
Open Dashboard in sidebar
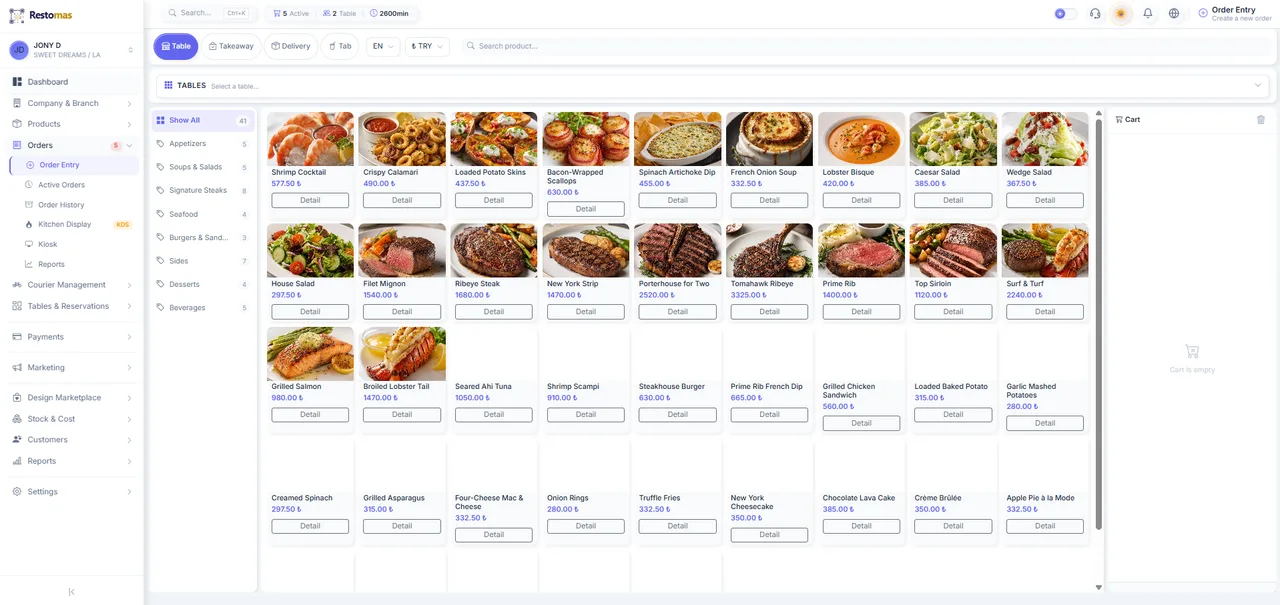(72, 82)
